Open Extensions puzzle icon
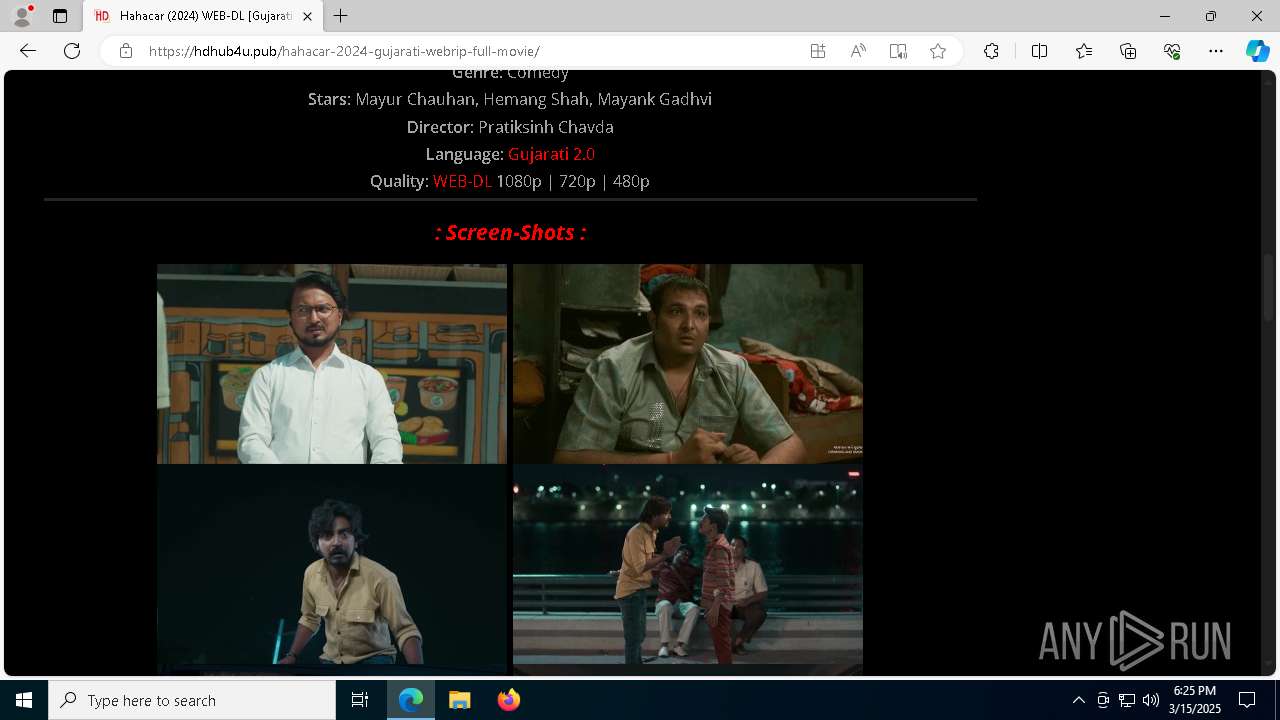The image size is (1280, 720). pos(991,51)
